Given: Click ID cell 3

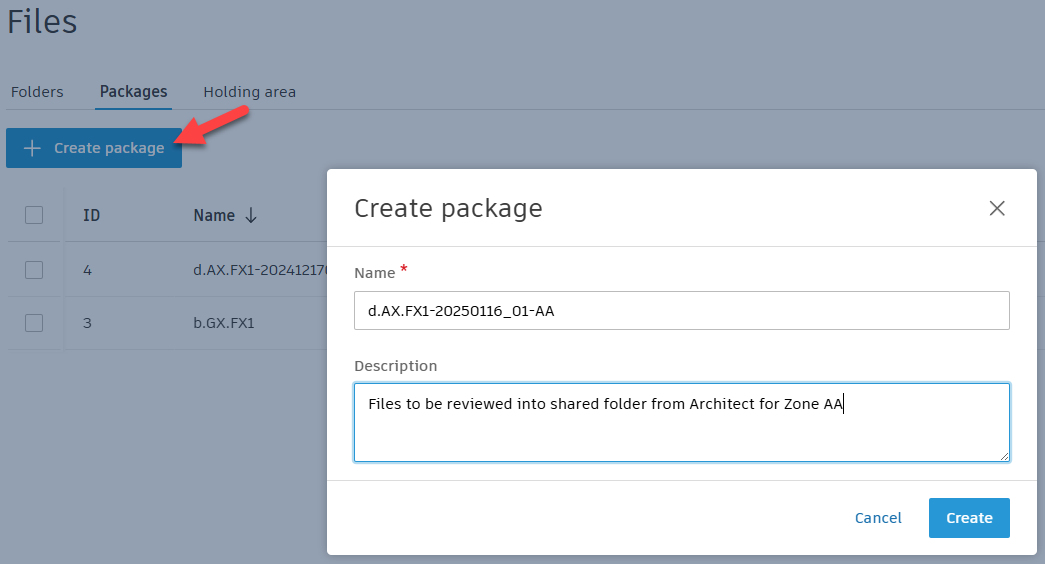Looking at the screenshot, I should (x=87, y=323).
